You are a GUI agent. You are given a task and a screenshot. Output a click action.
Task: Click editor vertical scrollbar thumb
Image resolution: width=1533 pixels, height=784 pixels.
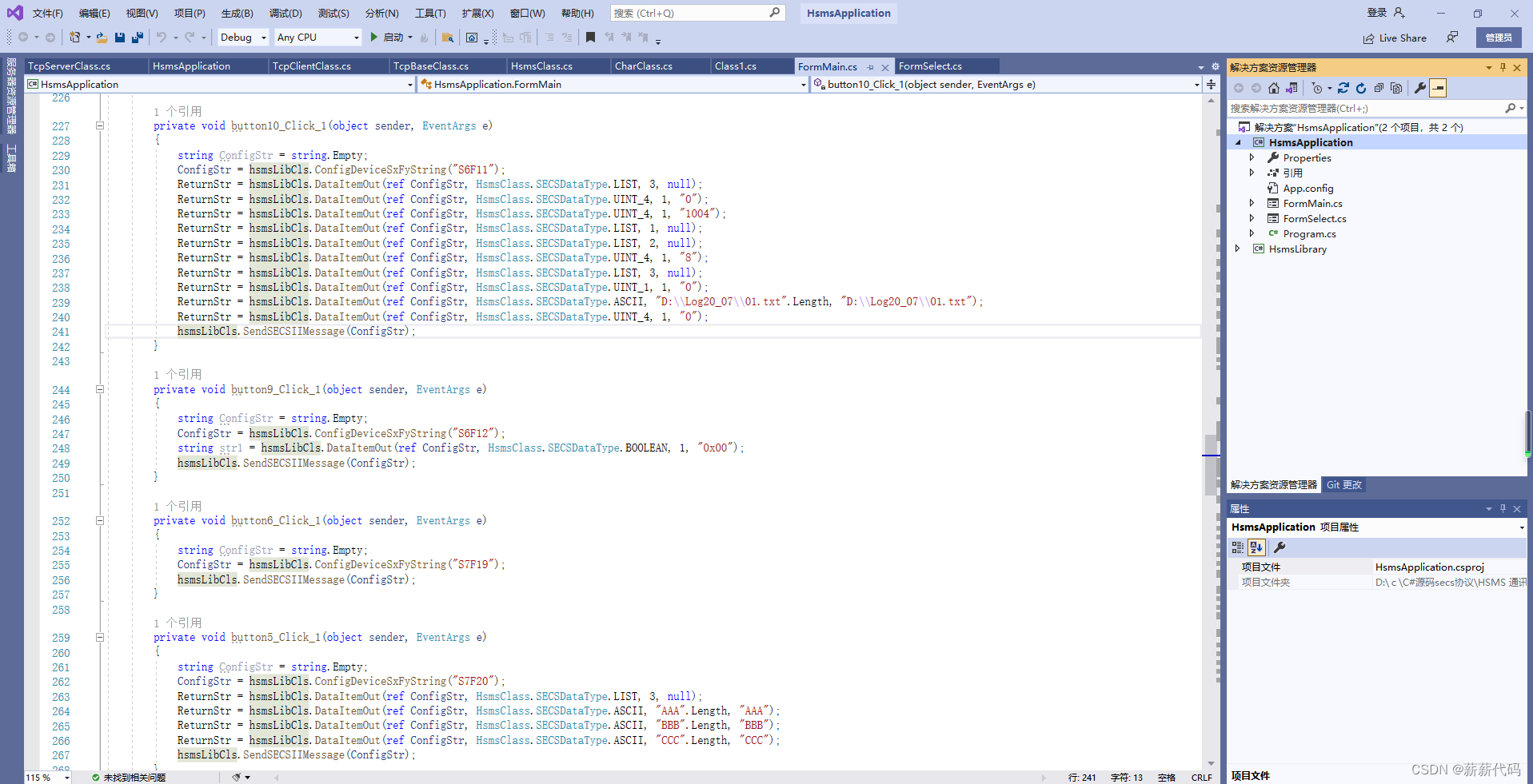pos(1211,464)
